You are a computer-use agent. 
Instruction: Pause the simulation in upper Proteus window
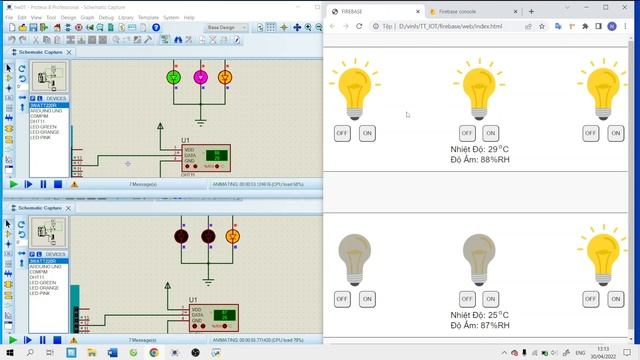(x=43, y=184)
